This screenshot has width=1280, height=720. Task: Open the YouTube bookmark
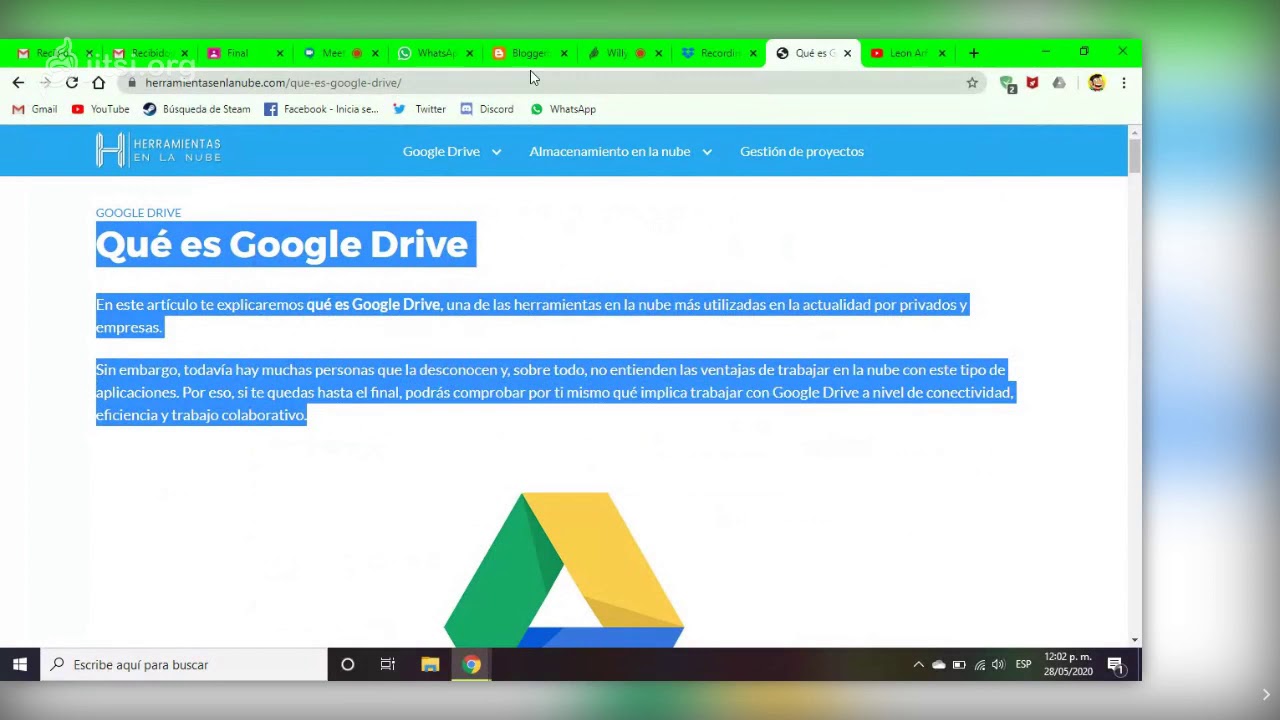click(100, 109)
